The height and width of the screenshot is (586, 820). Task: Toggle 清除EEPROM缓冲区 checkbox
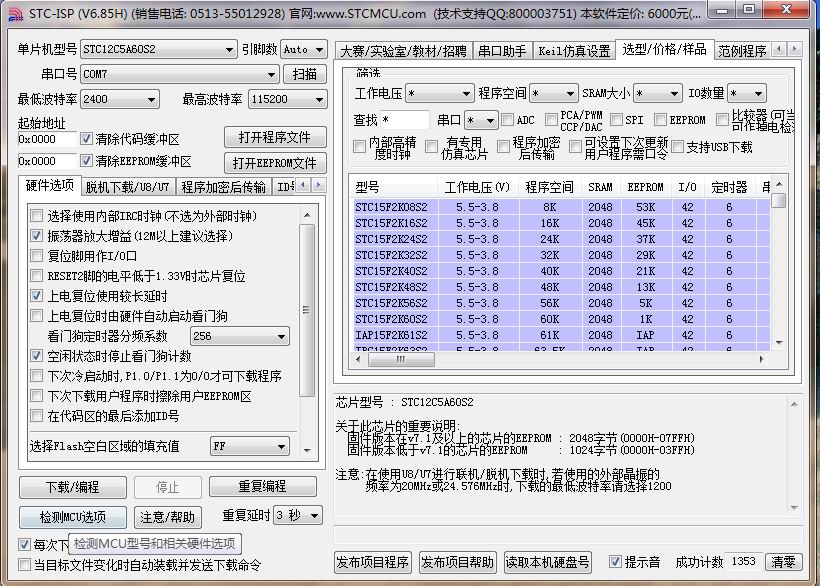86,160
